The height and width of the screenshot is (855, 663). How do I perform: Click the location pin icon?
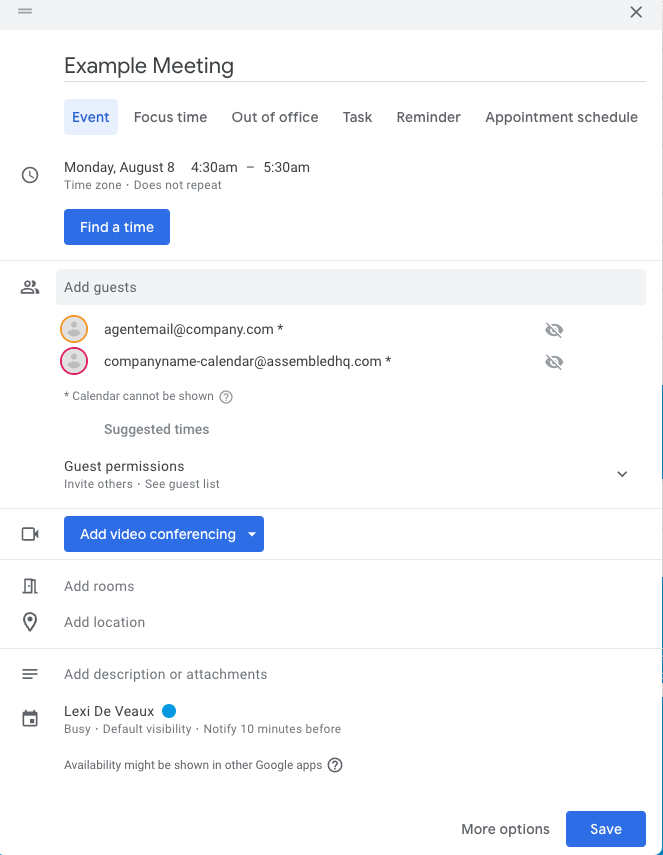[x=30, y=622]
